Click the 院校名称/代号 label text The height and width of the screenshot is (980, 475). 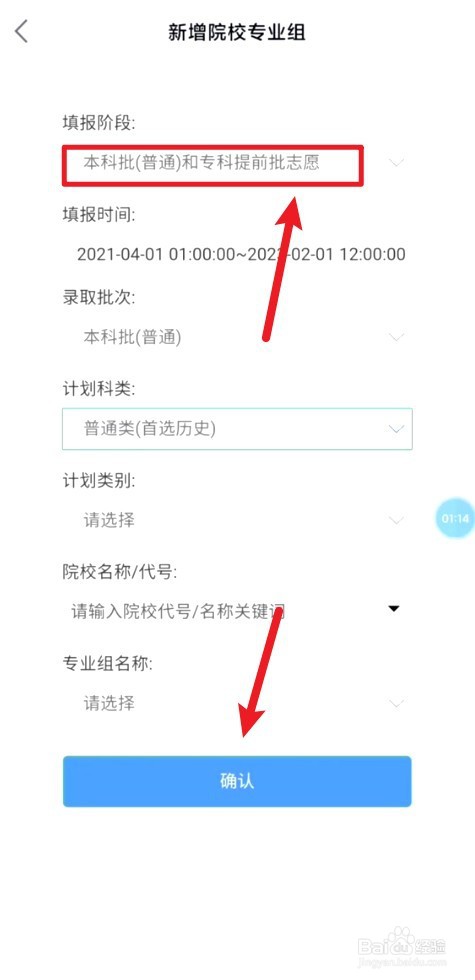tap(119, 571)
